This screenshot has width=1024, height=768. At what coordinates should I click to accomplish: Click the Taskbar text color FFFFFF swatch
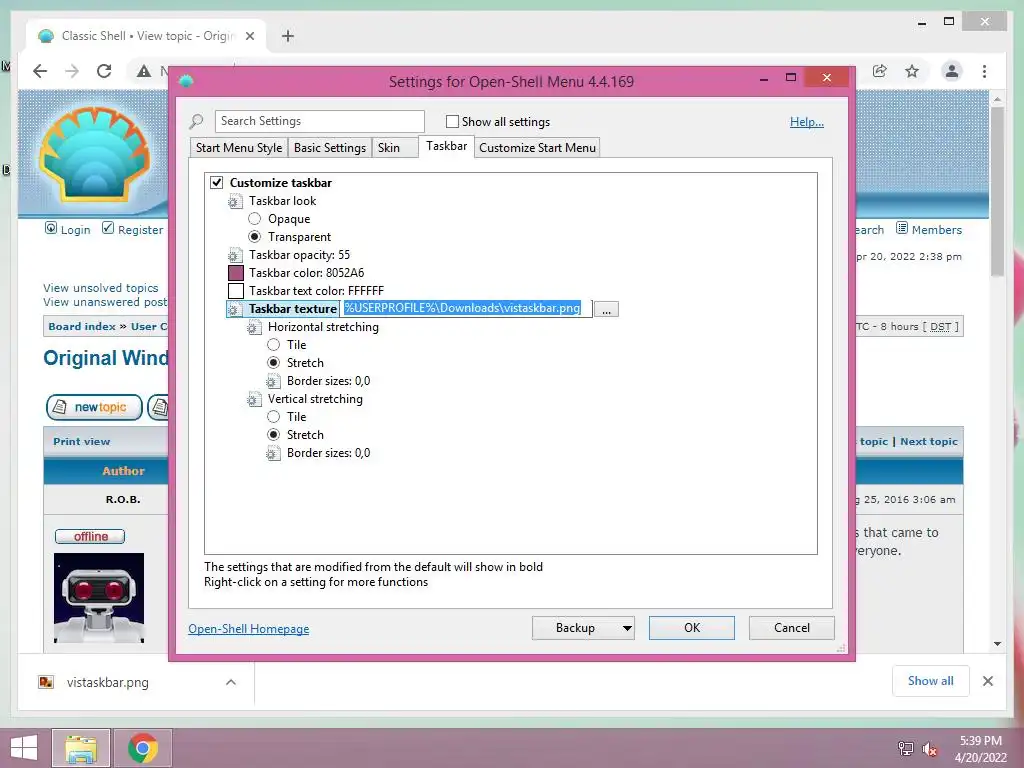(x=236, y=291)
